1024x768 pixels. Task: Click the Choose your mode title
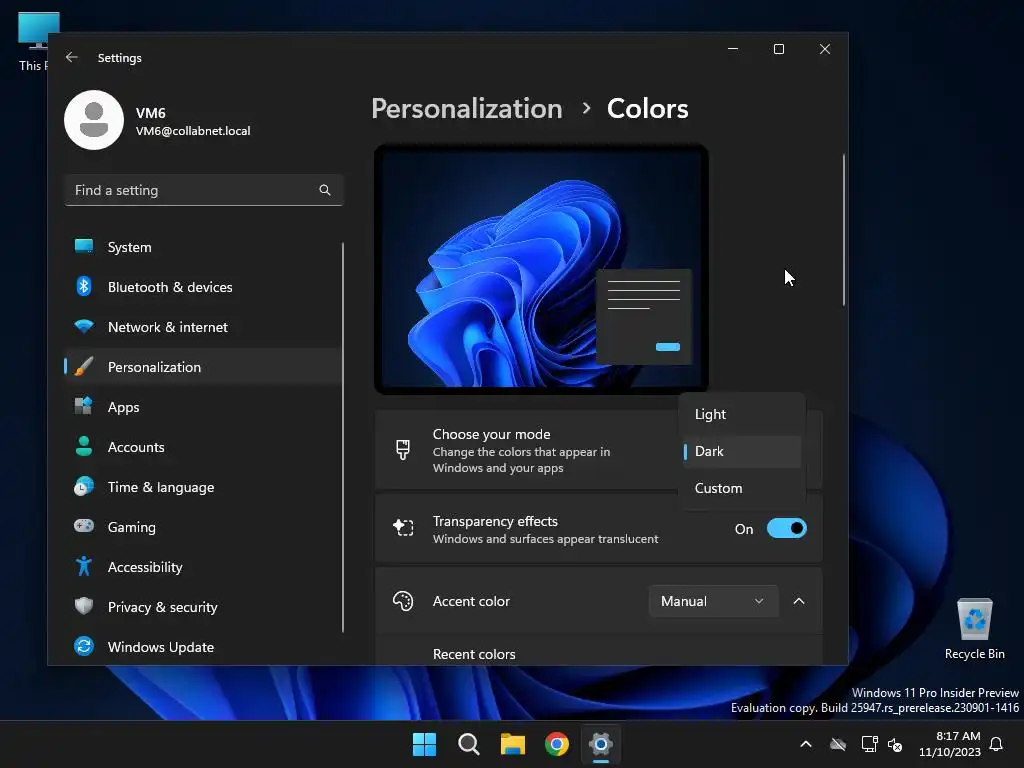(491, 434)
